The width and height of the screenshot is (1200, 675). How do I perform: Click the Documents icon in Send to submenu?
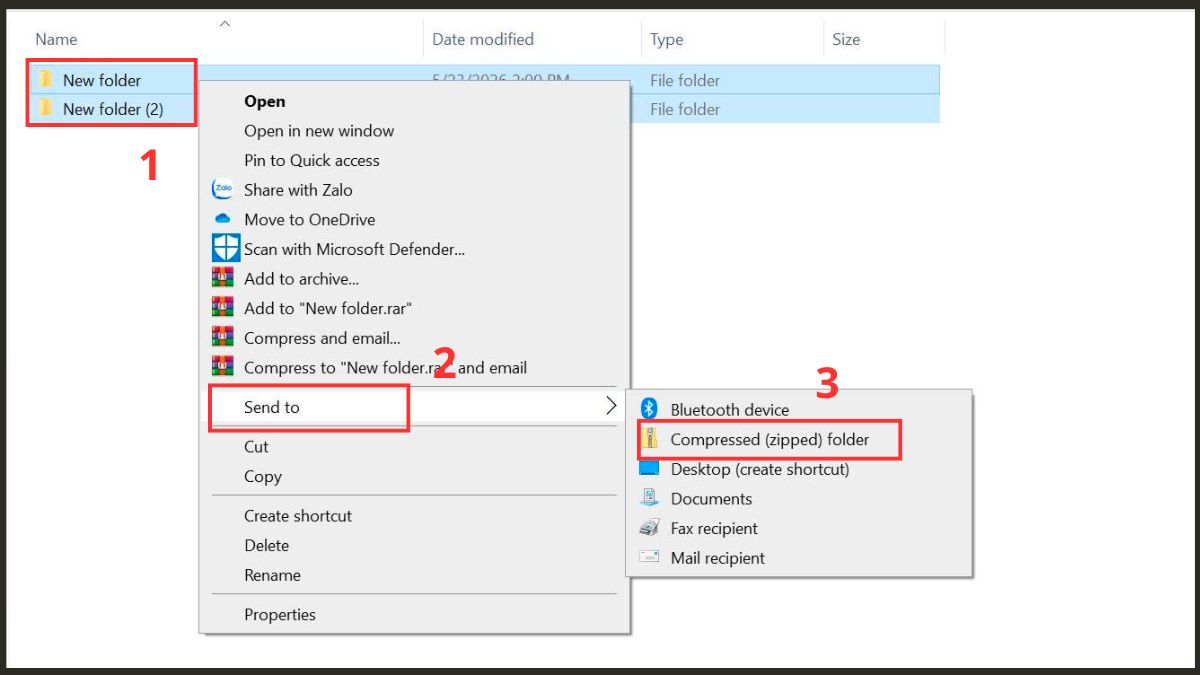pos(650,498)
